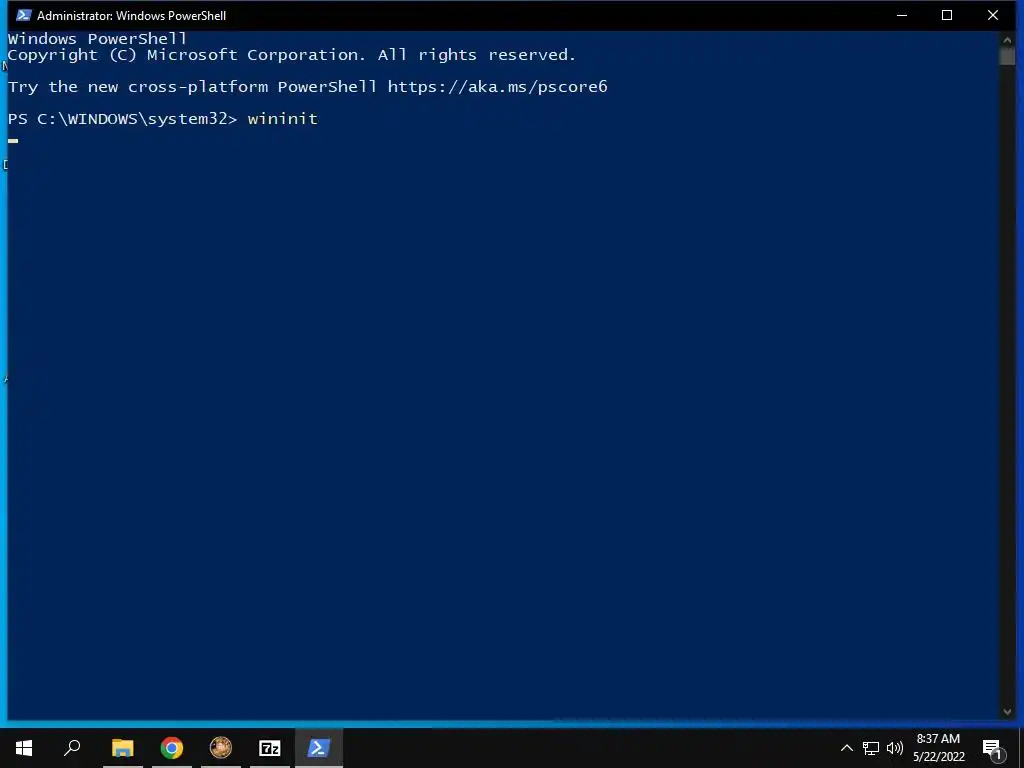Click the PowerShell icon in the title bar

(x=24, y=15)
